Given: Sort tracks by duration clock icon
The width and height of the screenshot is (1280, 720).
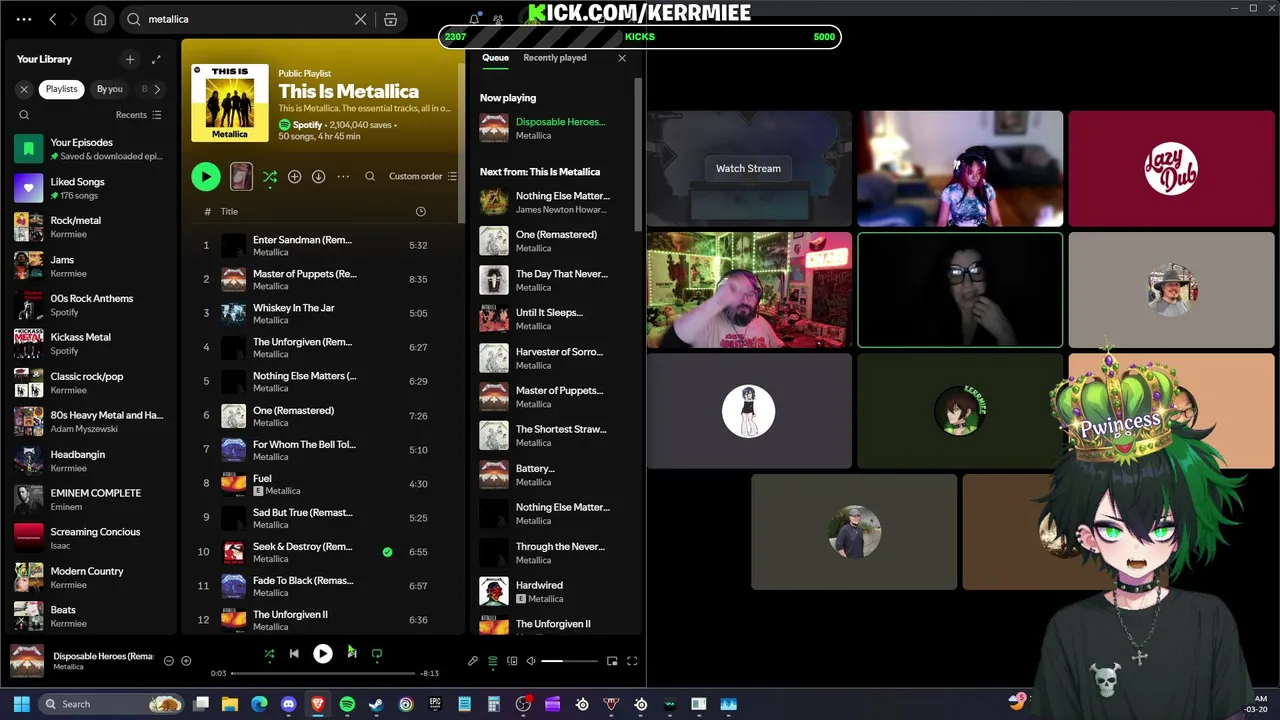Looking at the screenshot, I should pyautogui.click(x=421, y=211).
